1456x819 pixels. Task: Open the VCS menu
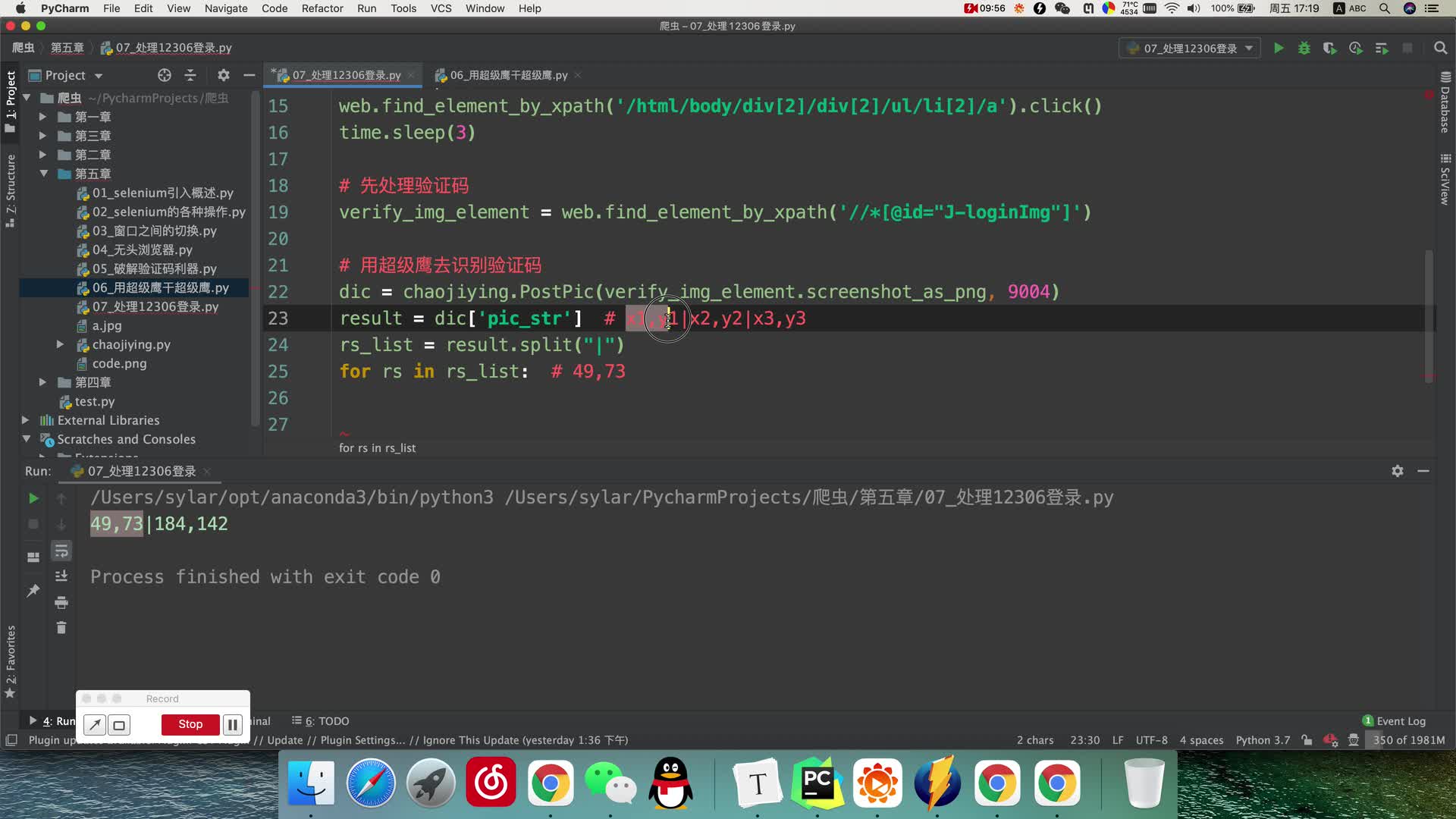[x=441, y=8]
